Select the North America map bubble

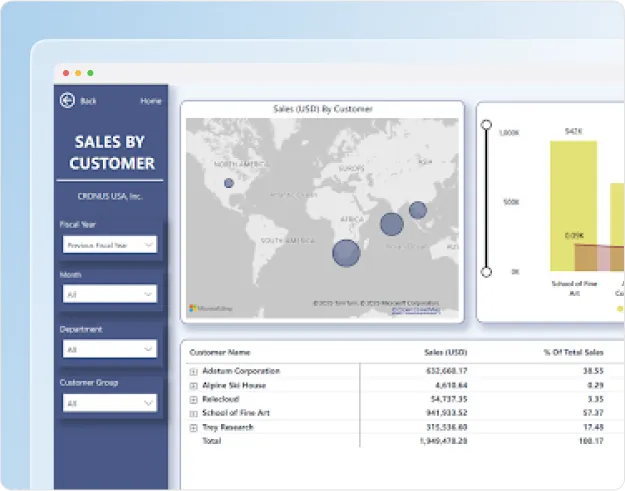(x=229, y=183)
